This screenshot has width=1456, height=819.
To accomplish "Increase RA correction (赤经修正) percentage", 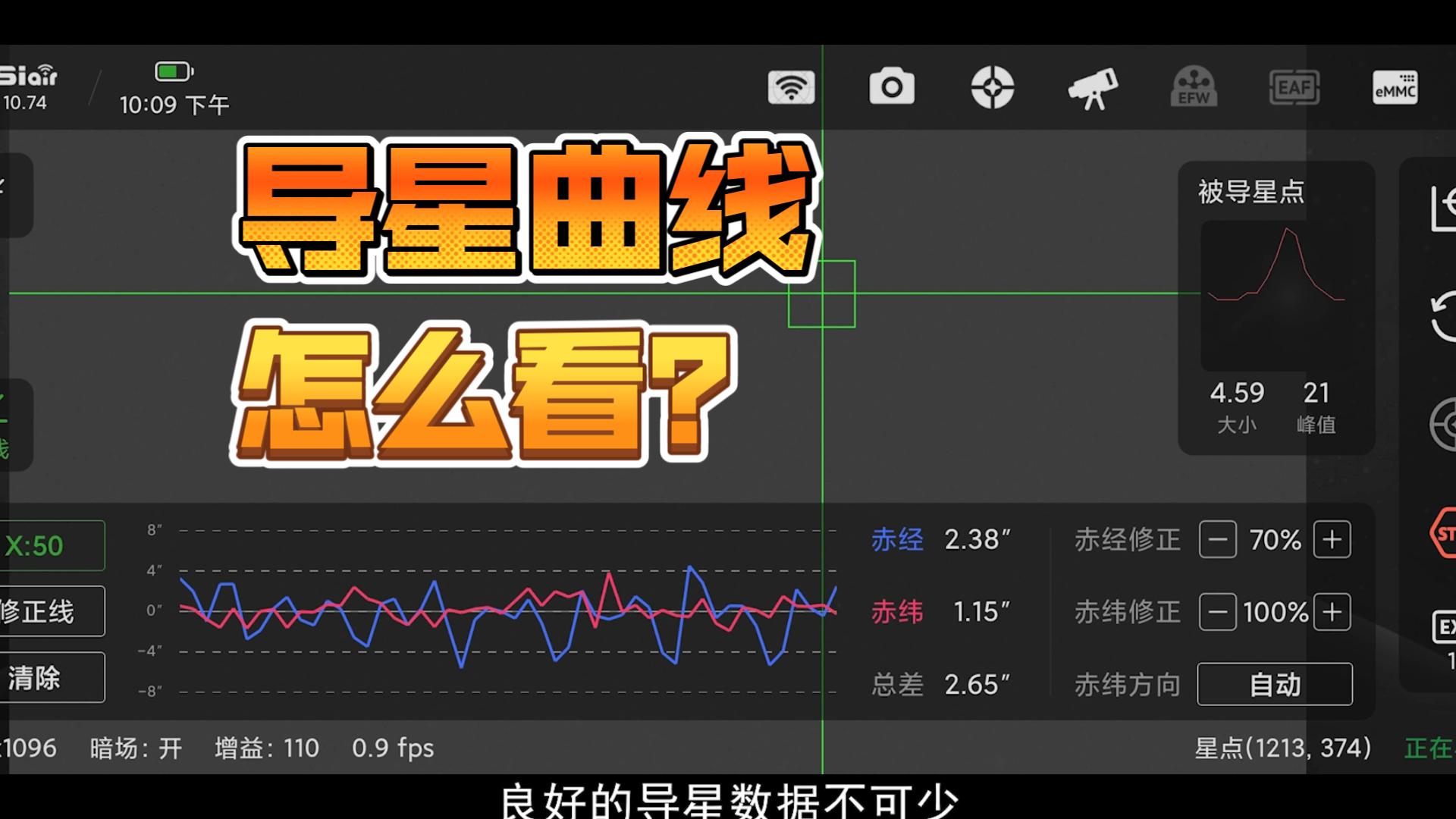I will click(x=1332, y=540).
